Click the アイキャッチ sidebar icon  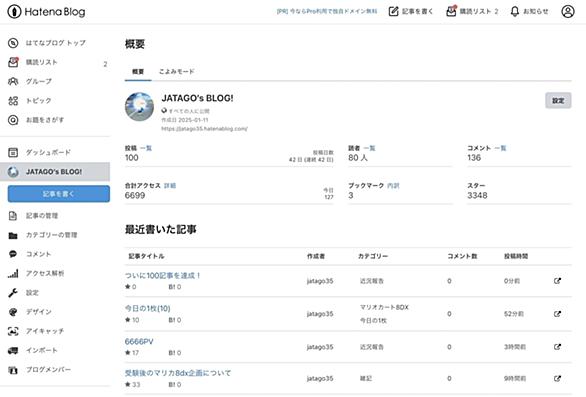click(13, 331)
